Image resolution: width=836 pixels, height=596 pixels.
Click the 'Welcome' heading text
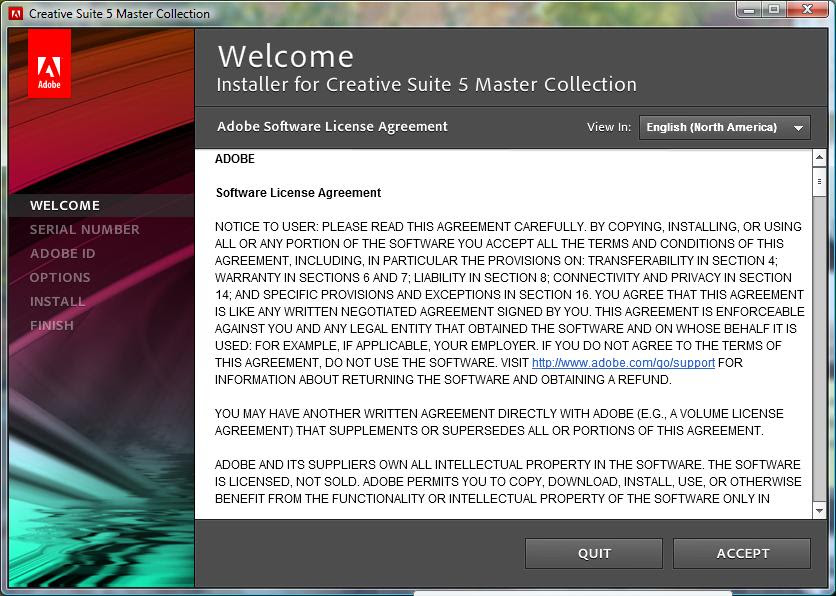[286, 57]
